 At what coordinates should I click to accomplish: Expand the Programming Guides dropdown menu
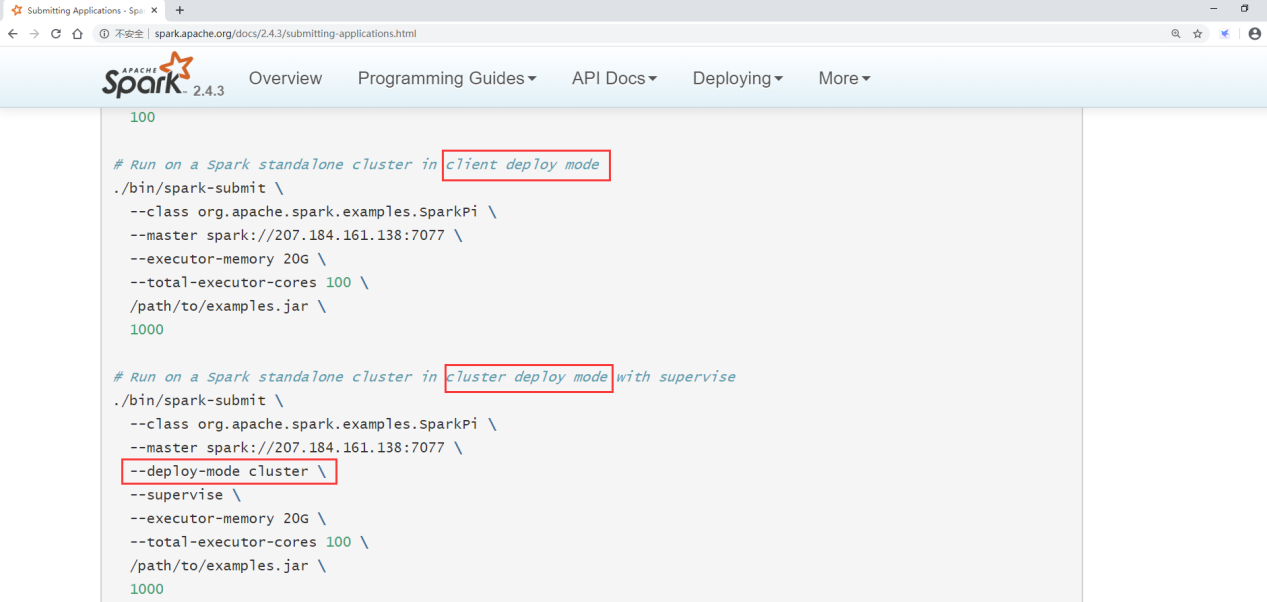pos(447,78)
